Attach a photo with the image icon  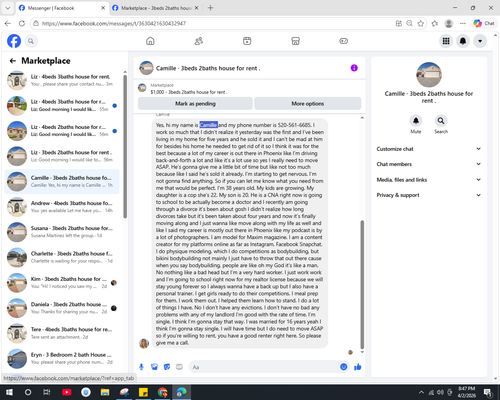(154, 367)
